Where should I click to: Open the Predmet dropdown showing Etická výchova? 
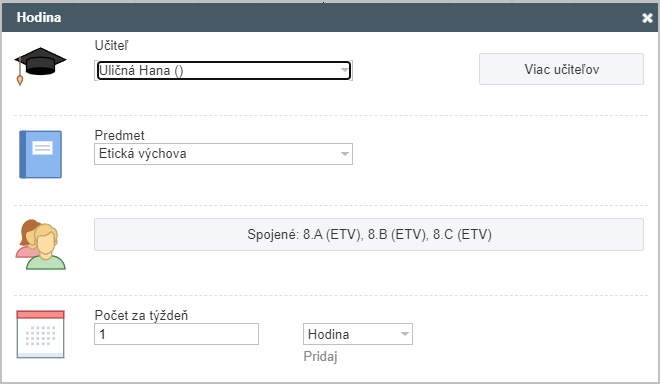pos(224,154)
